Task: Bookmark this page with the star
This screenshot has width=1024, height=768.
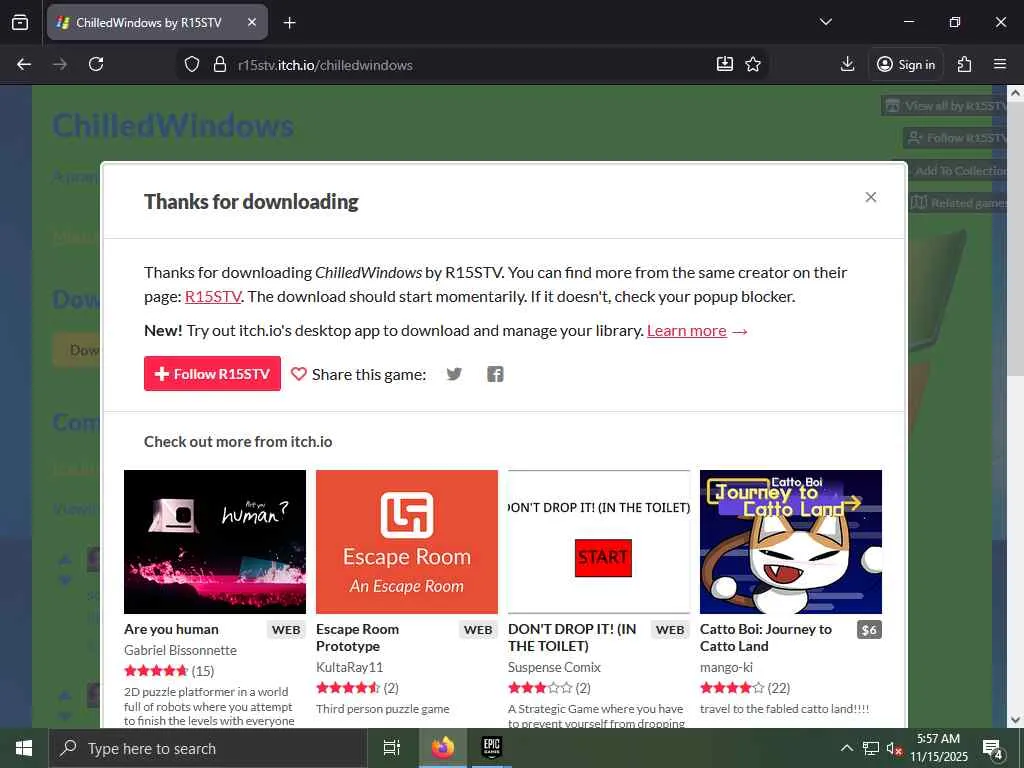Action: [753, 64]
